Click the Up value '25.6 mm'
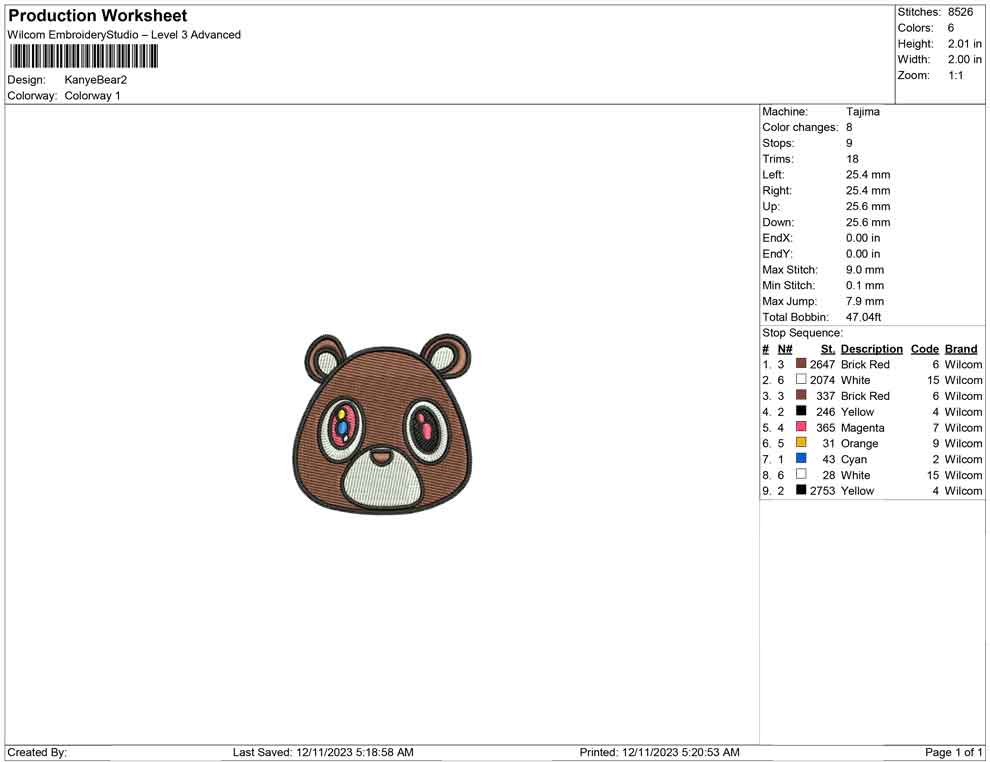The width and height of the screenshot is (990, 762). click(868, 206)
